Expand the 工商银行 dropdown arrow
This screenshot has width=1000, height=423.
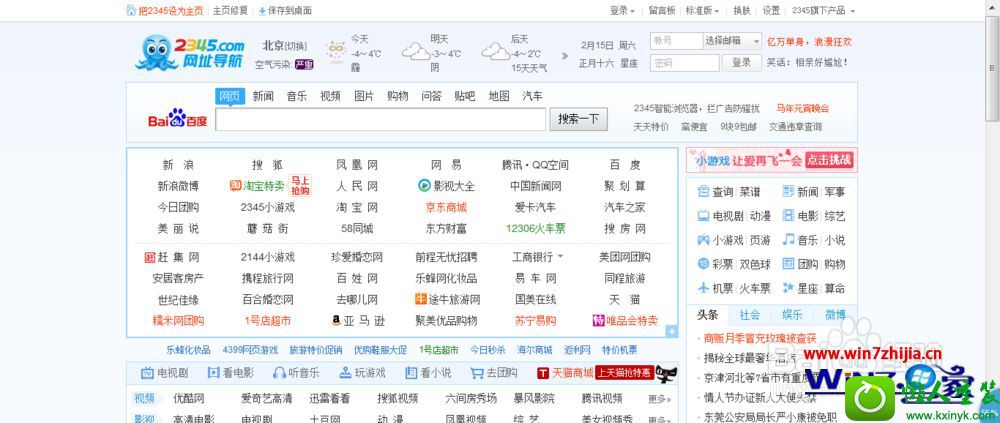pyautogui.click(x=561, y=257)
